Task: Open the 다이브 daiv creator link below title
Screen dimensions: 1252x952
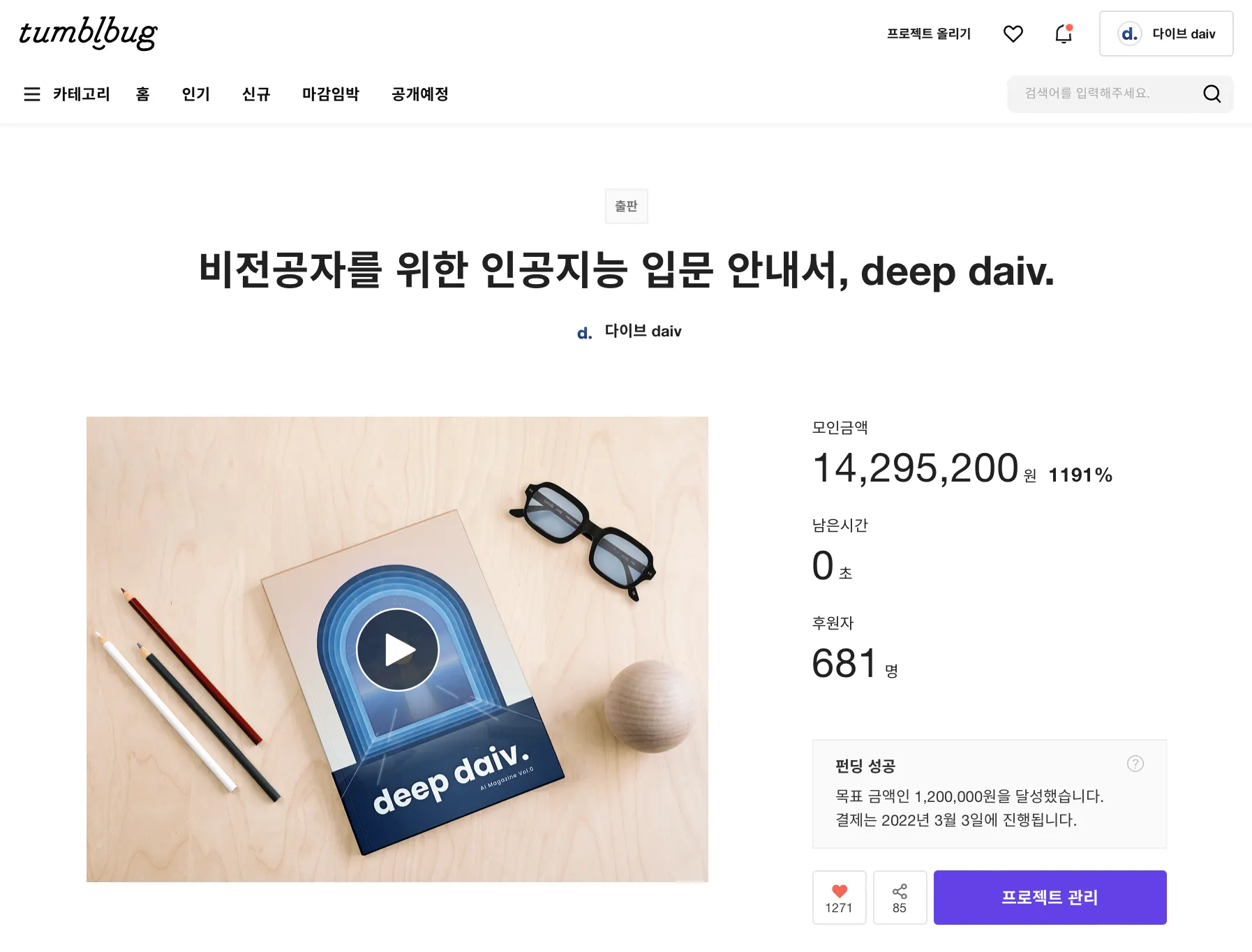Action: pos(629,332)
